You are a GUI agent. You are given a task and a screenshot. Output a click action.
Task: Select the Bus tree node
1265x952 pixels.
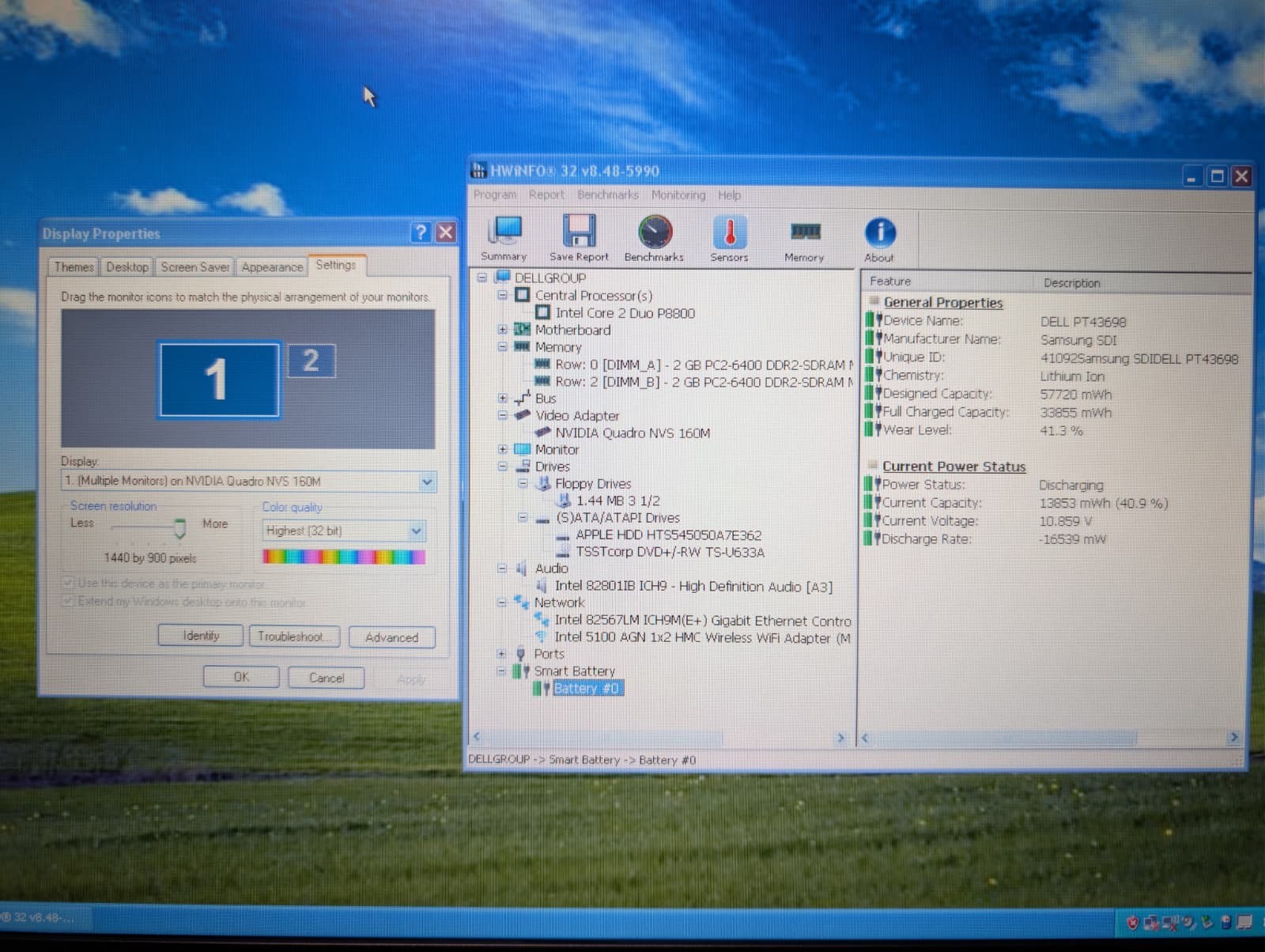click(x=546, y=399)
